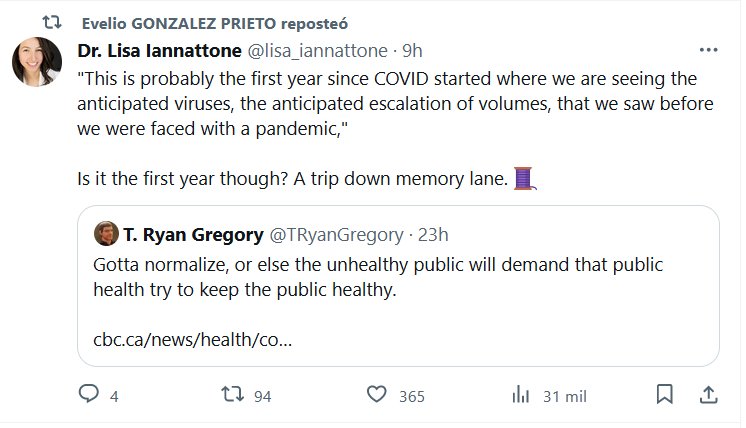Click the @TRyanGregory handle
The width and height of the screenshot is (746, 428).
336,235
